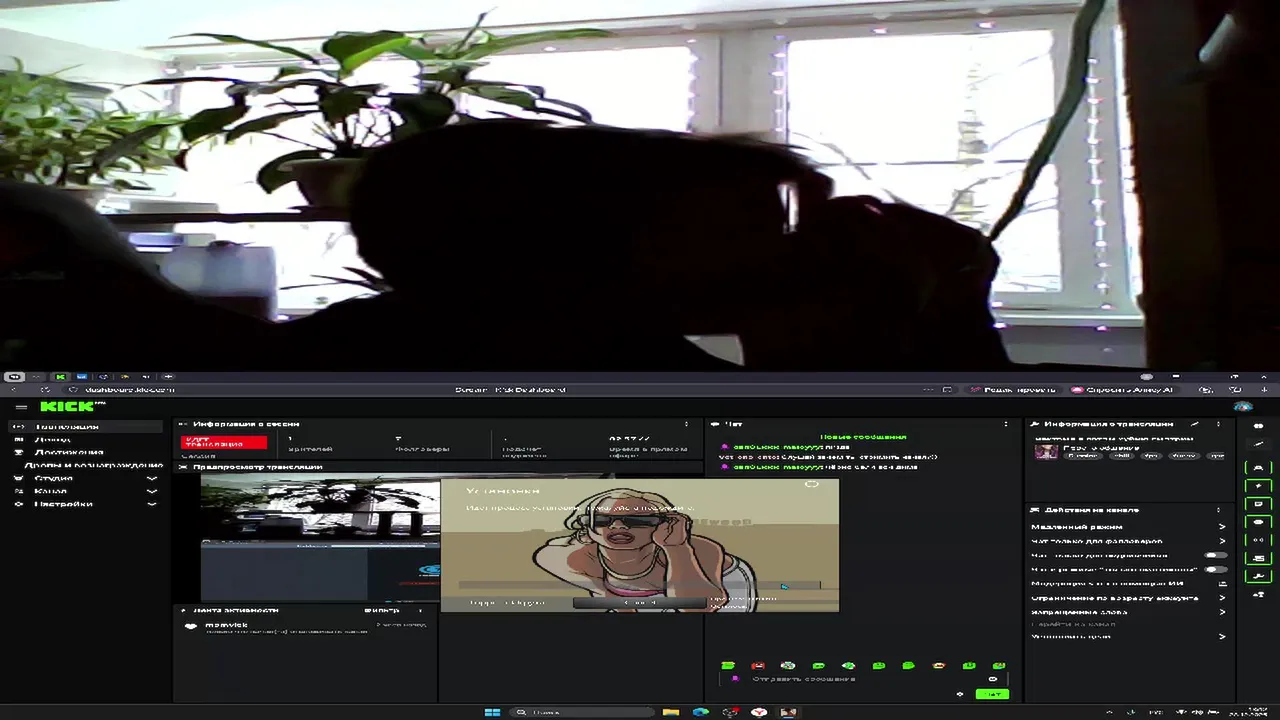Toggle subscribers-only chat switch
Viewport: 1280px width, 720px height.
click(x=1216, y=555)
